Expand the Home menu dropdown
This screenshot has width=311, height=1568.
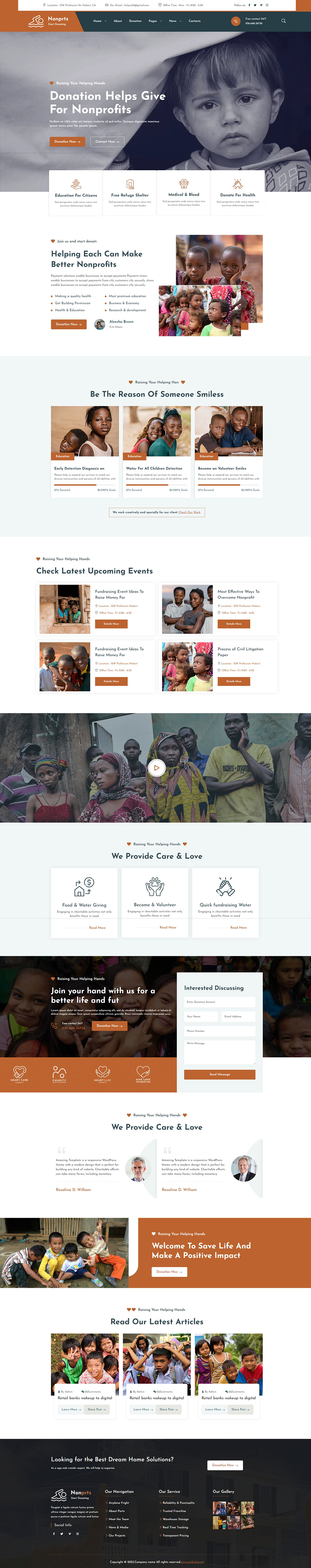(100, 21)
